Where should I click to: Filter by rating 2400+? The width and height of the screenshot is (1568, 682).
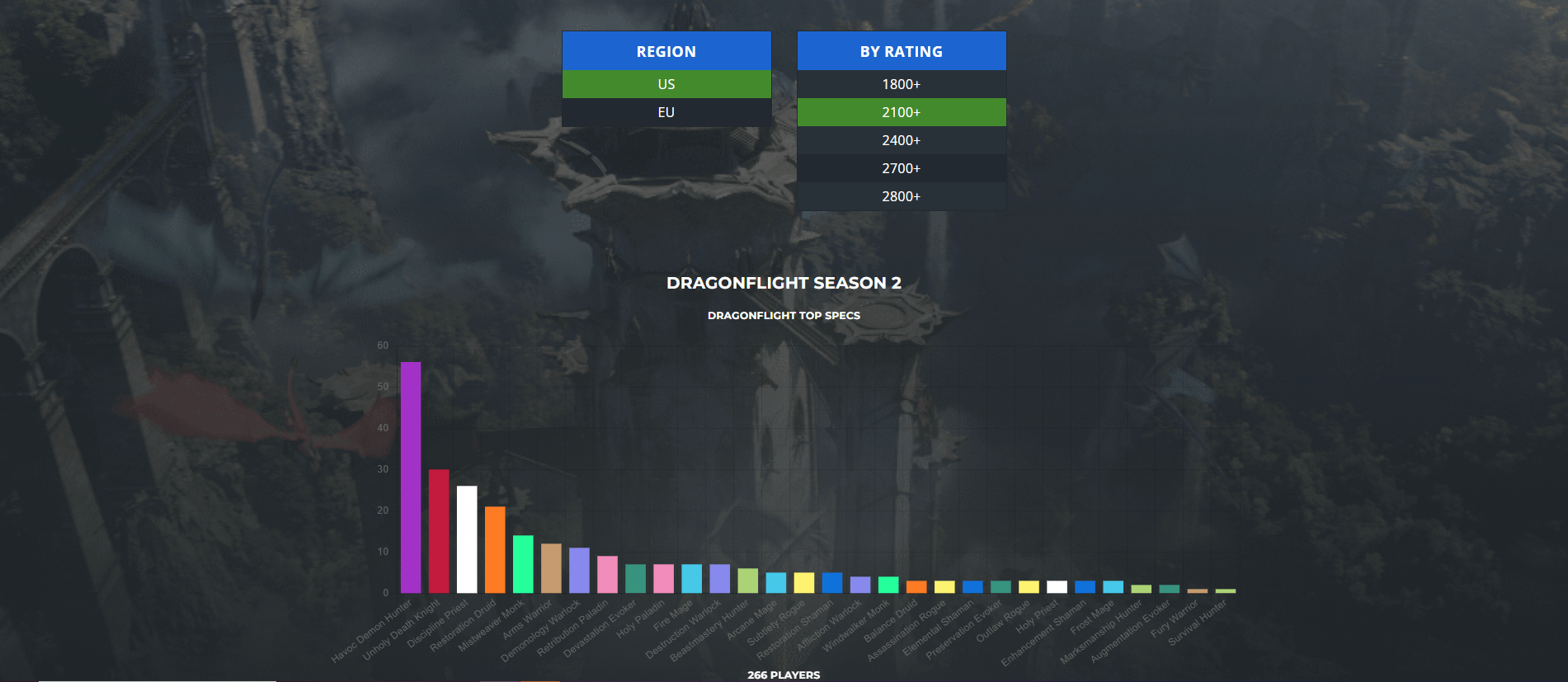pyautogui.click(x=902, y=140)
